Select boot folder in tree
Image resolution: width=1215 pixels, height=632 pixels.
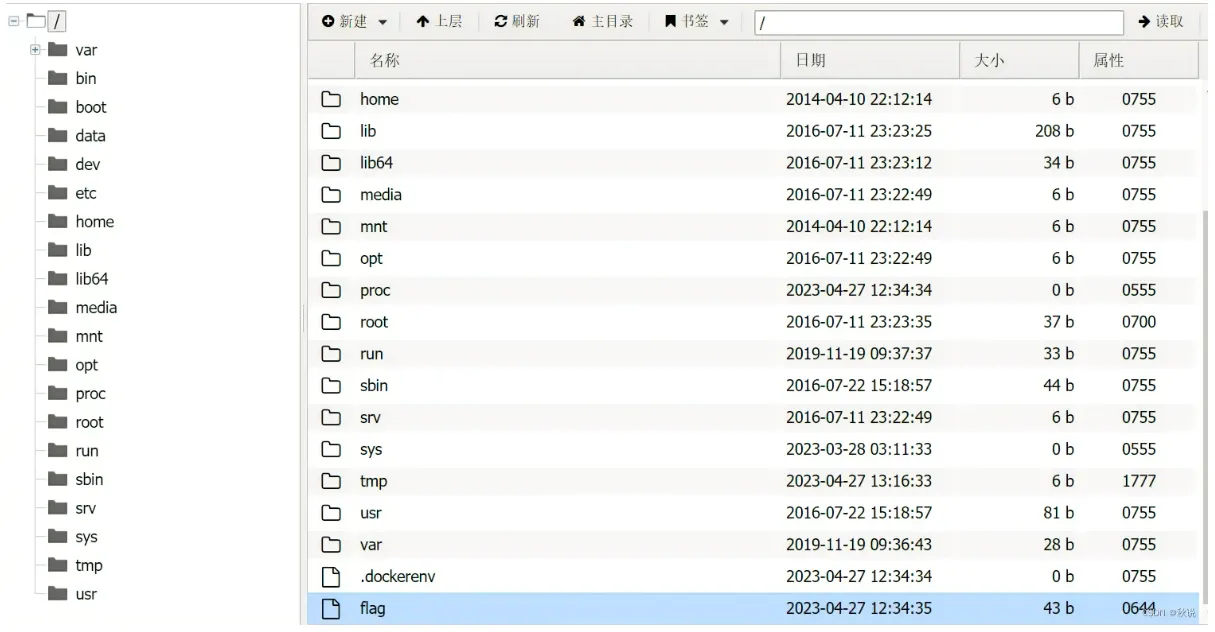tap(91, 107)
